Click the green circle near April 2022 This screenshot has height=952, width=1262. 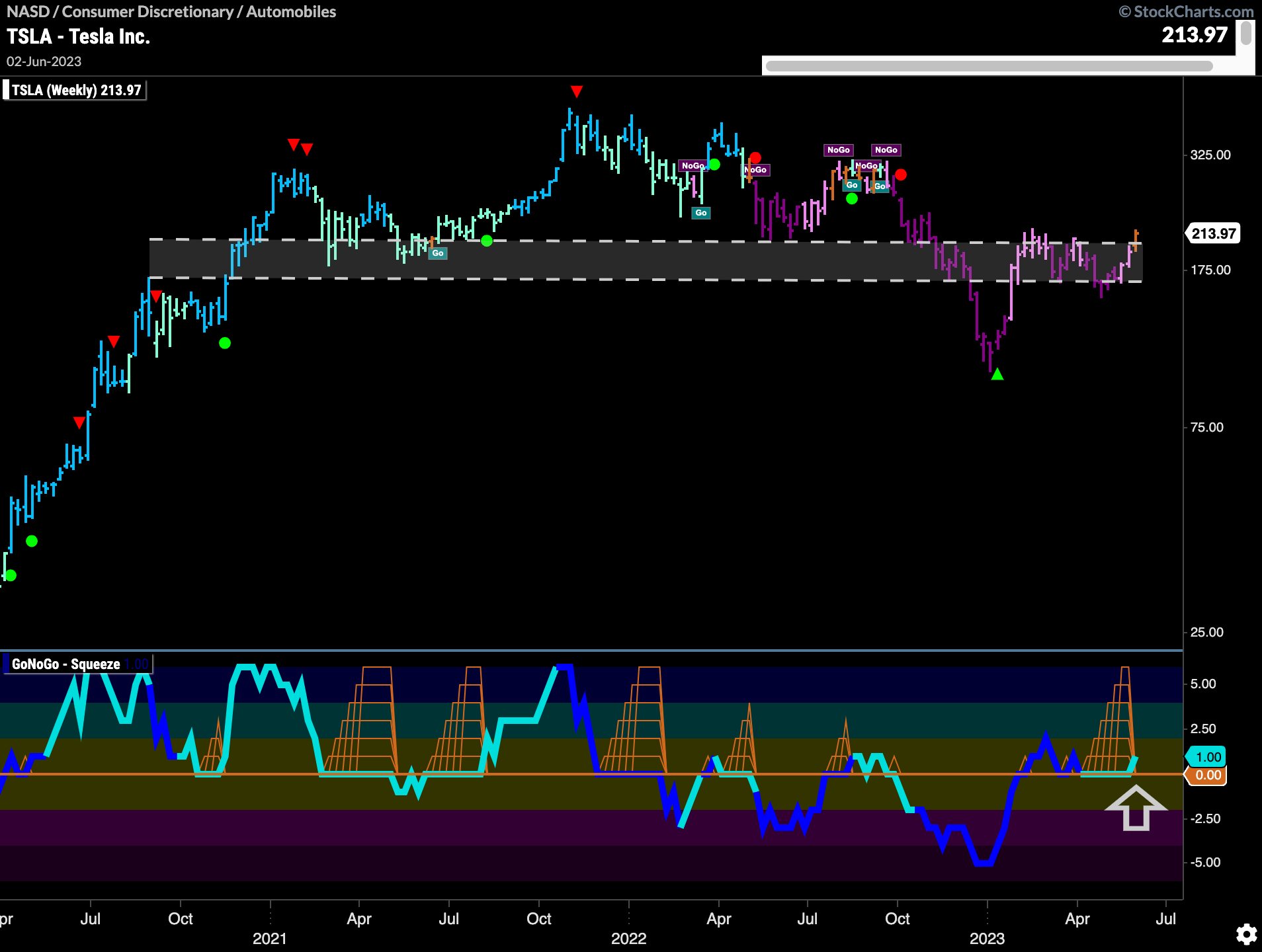click(x=714, y=164)
